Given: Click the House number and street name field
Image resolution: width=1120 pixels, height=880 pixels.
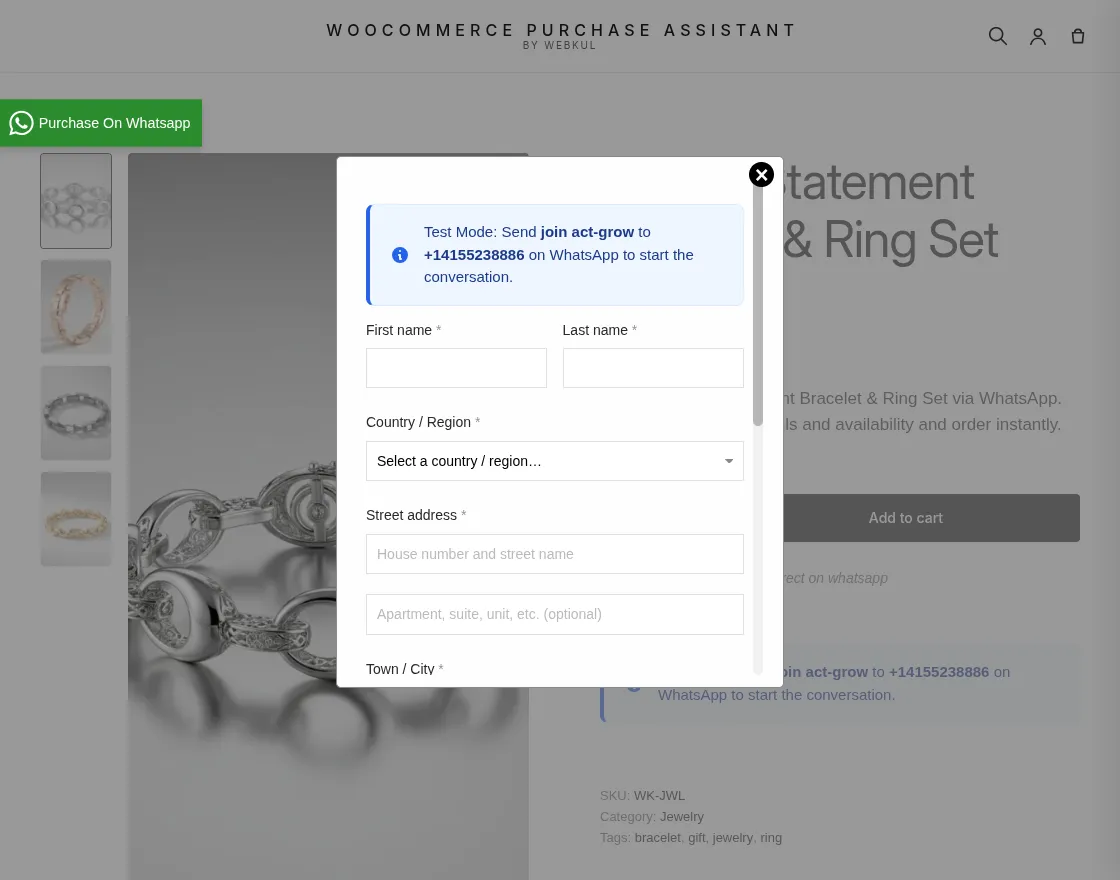Looking at the screenshot, I should coord(554,554).
